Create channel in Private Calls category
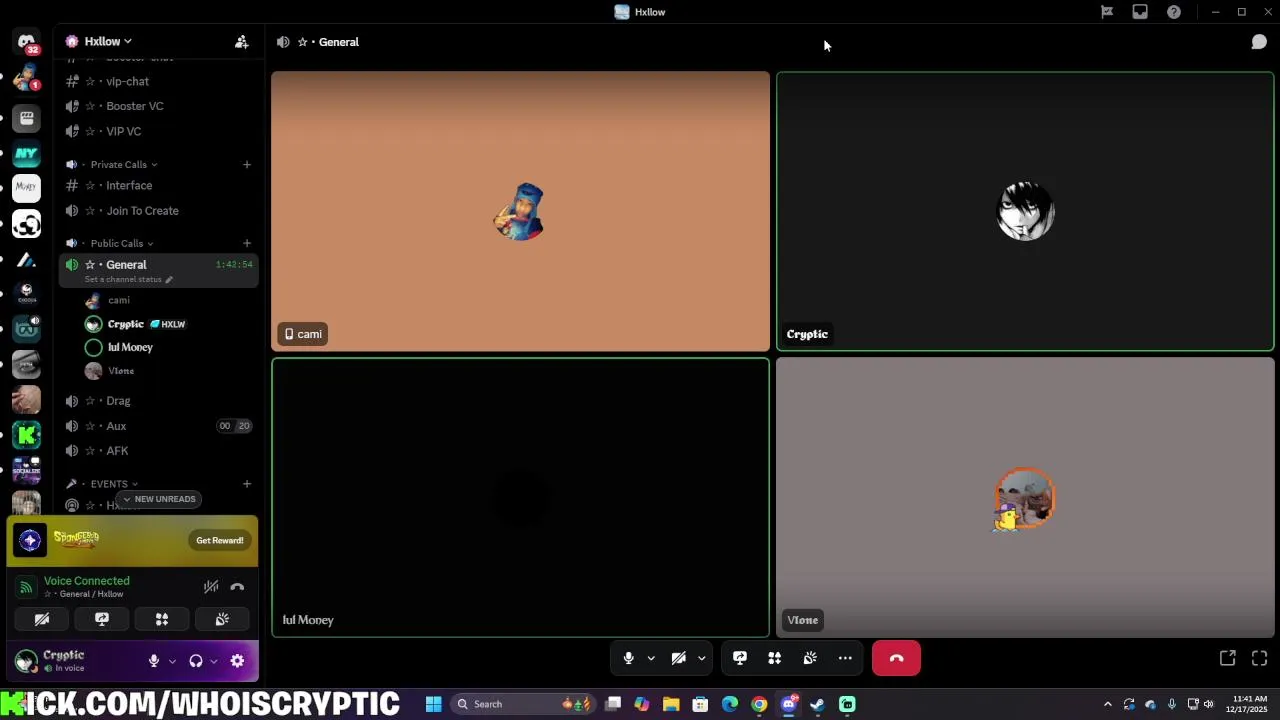 click(247, 164)
